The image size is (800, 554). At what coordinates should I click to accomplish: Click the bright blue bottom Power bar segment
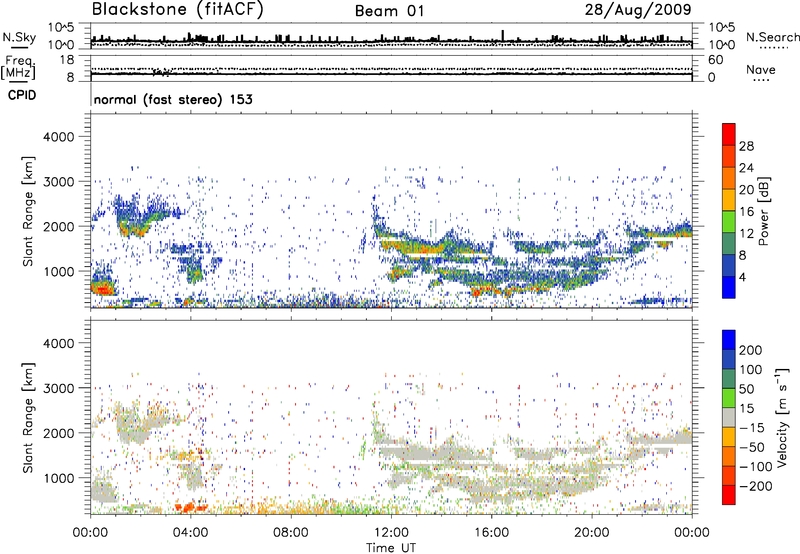[x=729, y=287]
